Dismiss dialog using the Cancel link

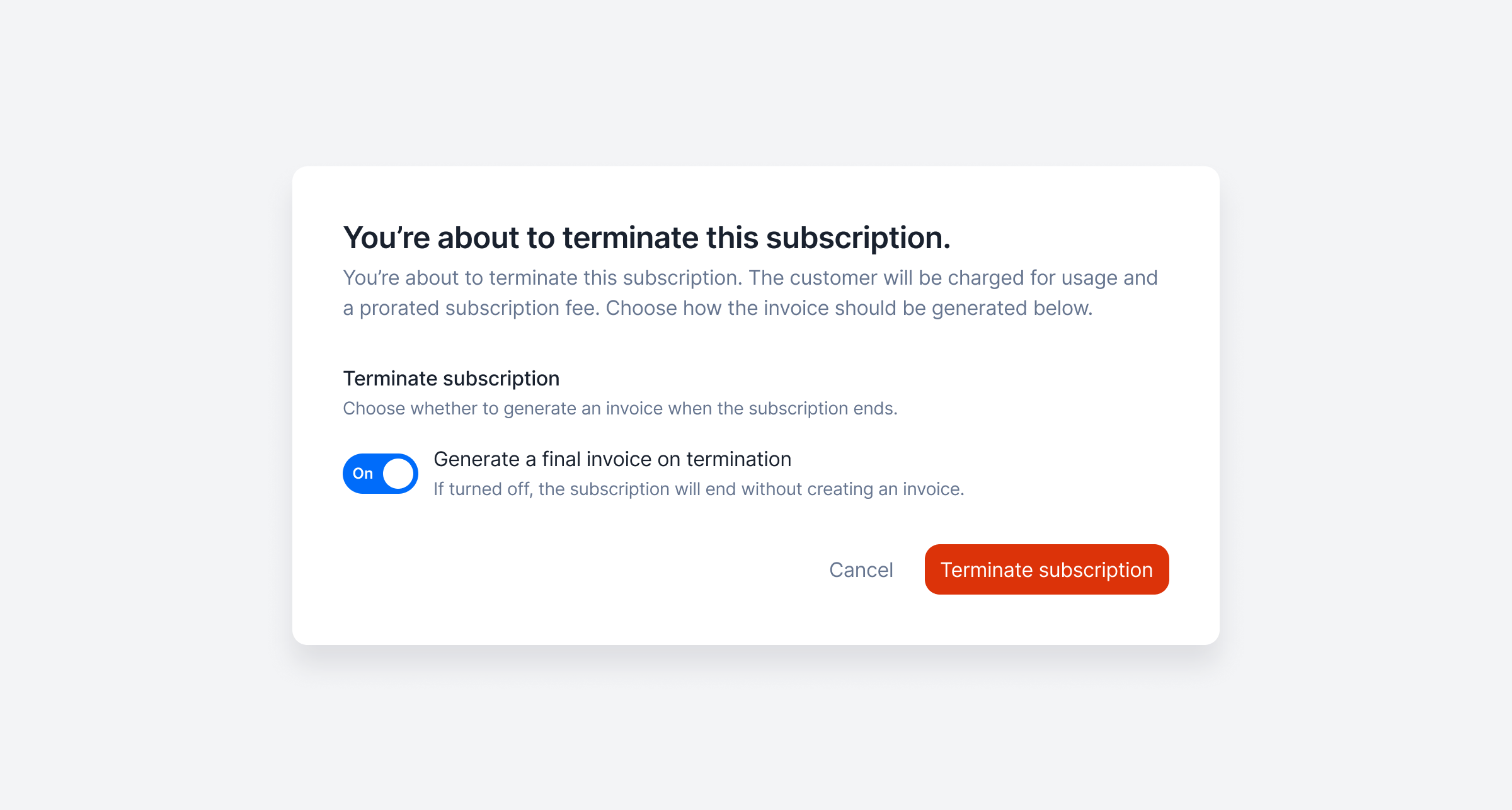[861, 569]
